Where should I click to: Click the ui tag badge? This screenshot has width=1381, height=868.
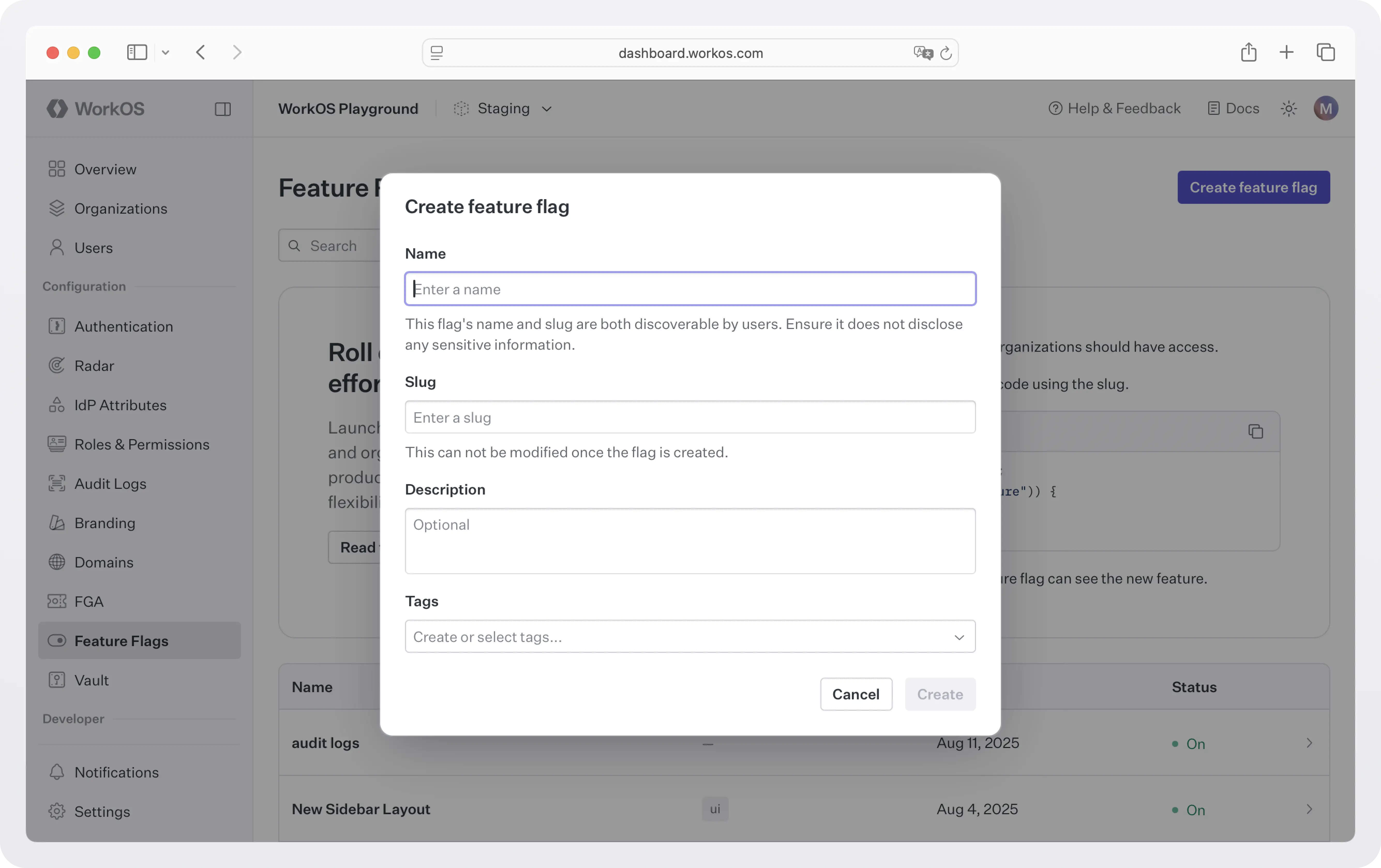pyautogui.click(x=715, y=809)
